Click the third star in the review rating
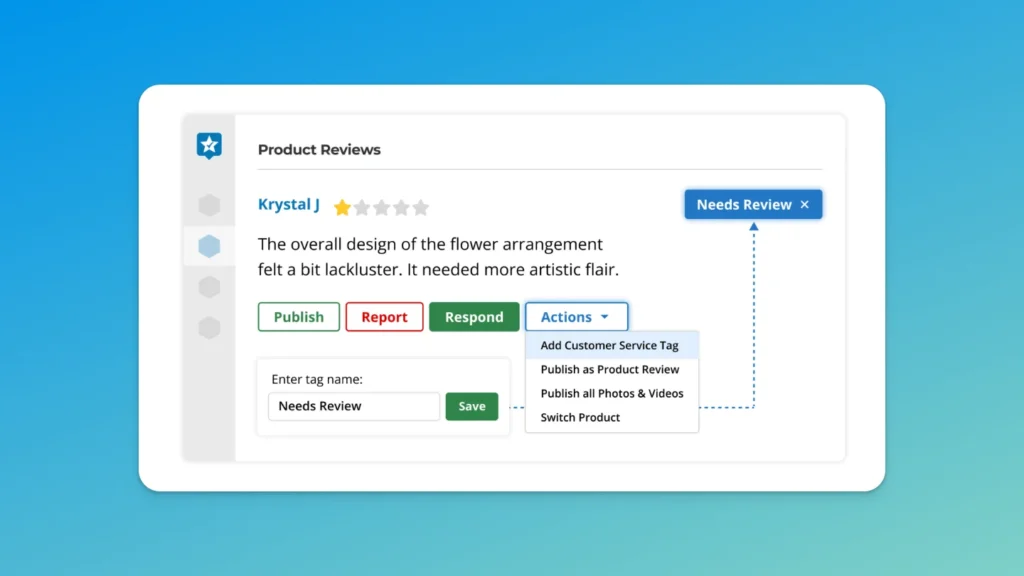The height and width of the screenshot is (576, 1024). [x=381, y=207]
